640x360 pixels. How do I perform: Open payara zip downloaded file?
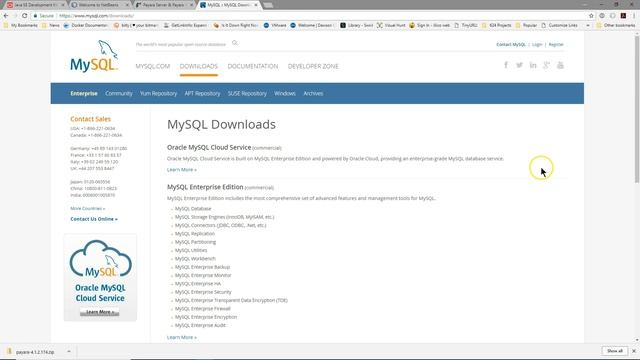(35, 351)
